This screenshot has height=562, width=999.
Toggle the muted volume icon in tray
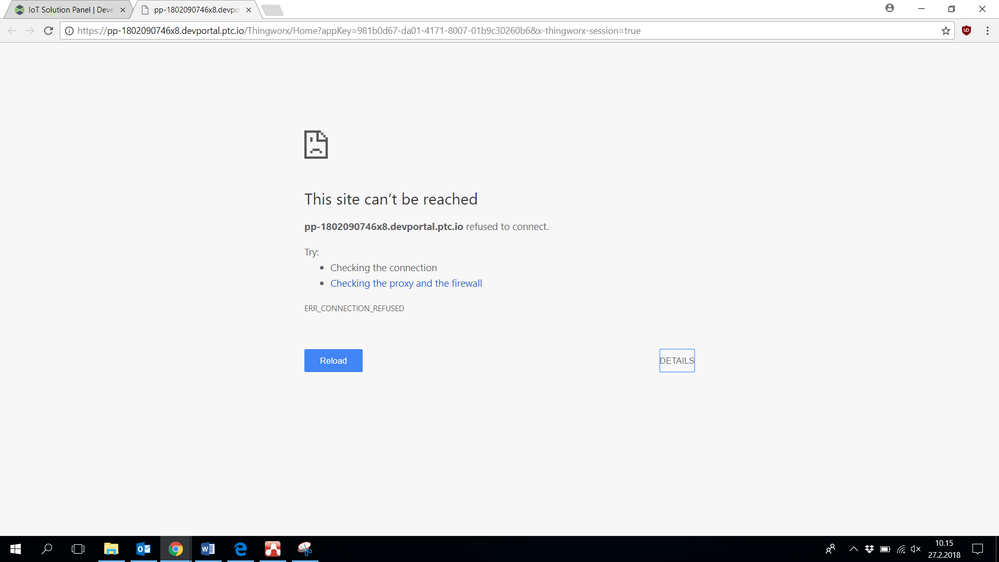[x=916, y=549]
